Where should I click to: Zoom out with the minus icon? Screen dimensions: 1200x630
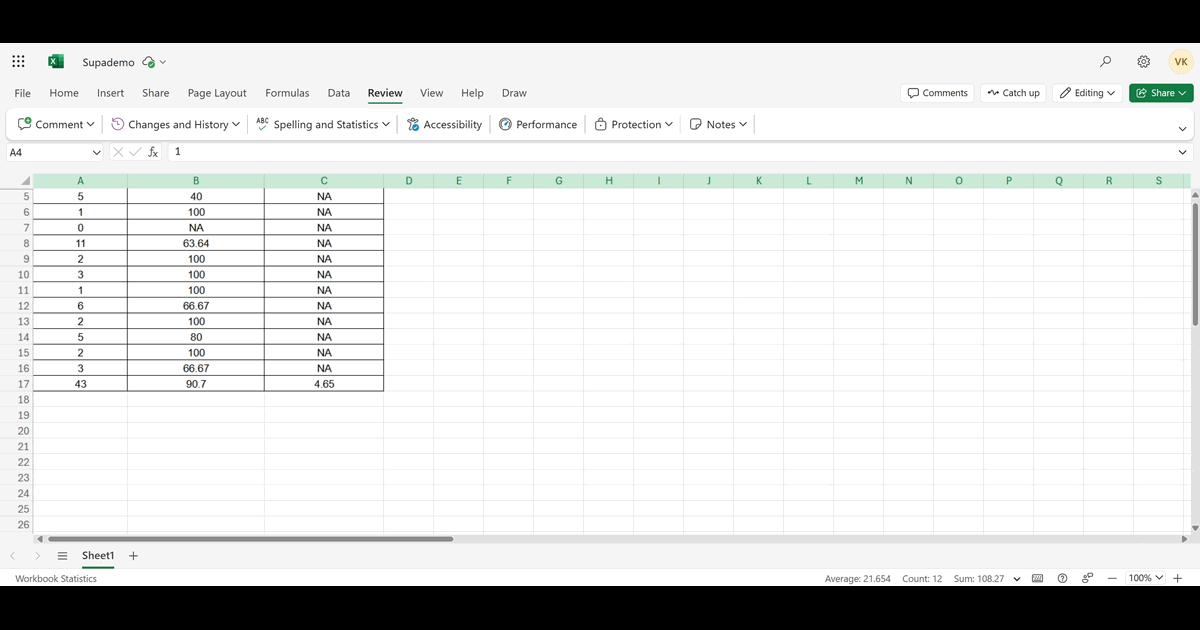pyautogui.click(x=1112, y=578)
